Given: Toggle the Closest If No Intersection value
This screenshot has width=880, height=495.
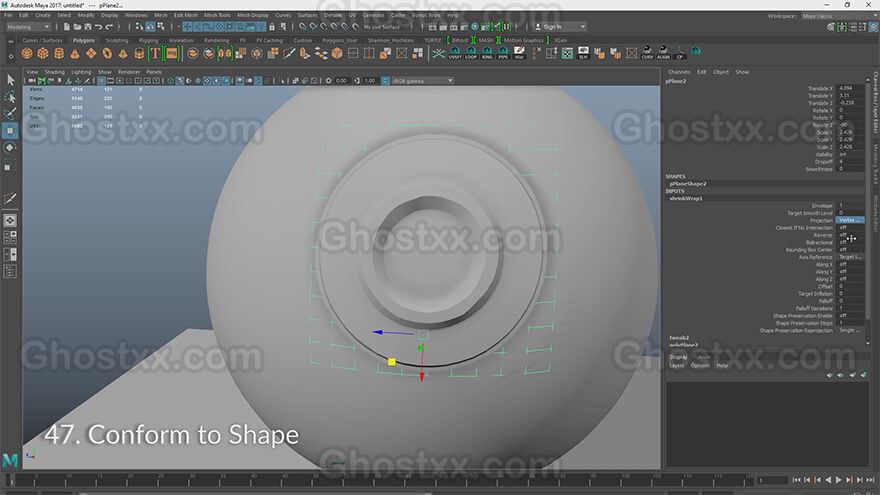Looking at the screenshot, I should (850, 228).
